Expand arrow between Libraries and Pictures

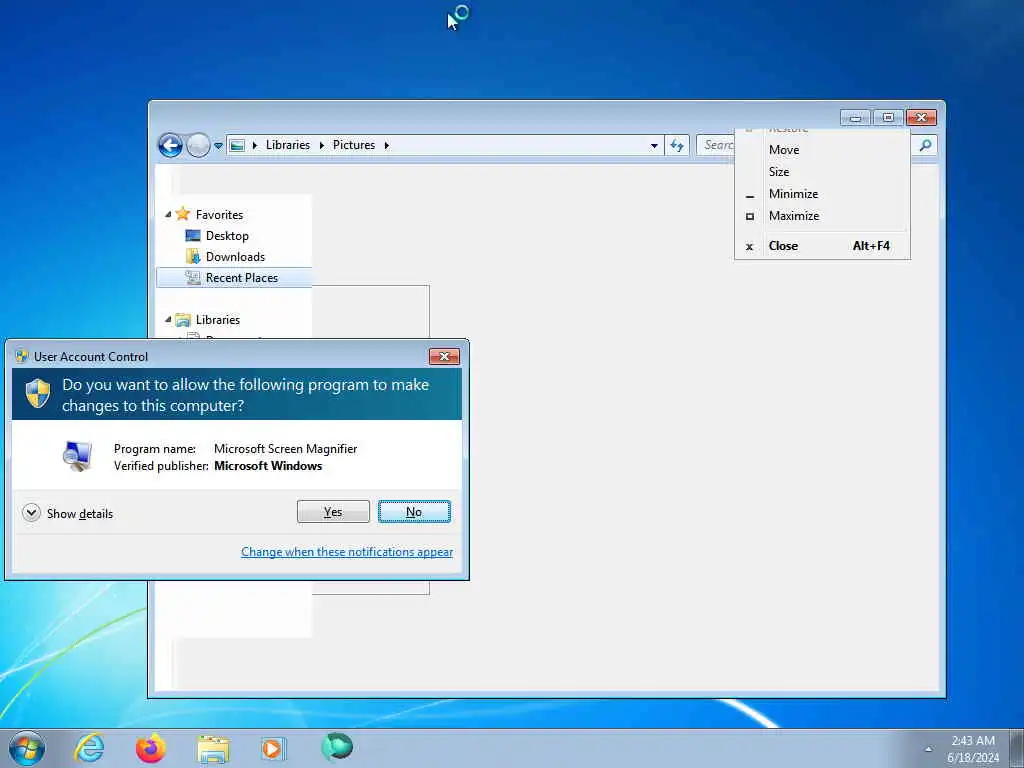coord(321,145)
